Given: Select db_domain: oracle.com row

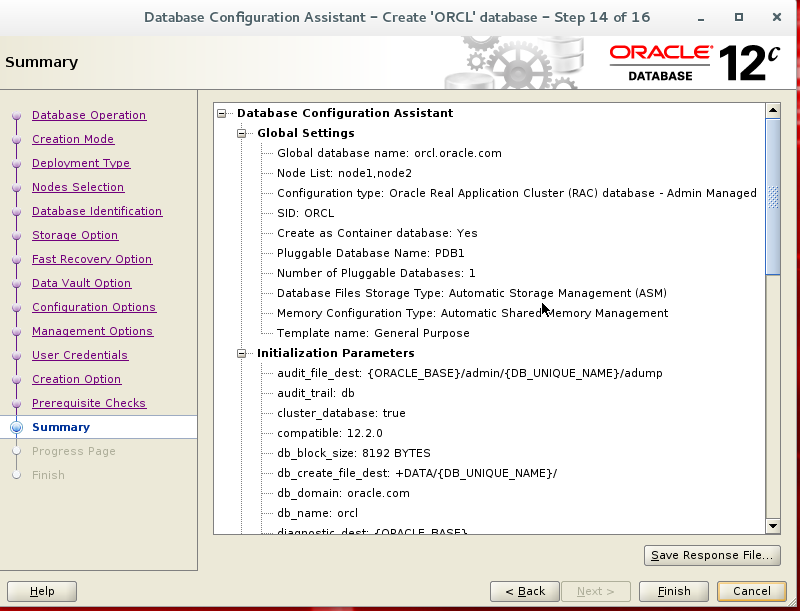Looking at the screenshot, I should [343, 493].
